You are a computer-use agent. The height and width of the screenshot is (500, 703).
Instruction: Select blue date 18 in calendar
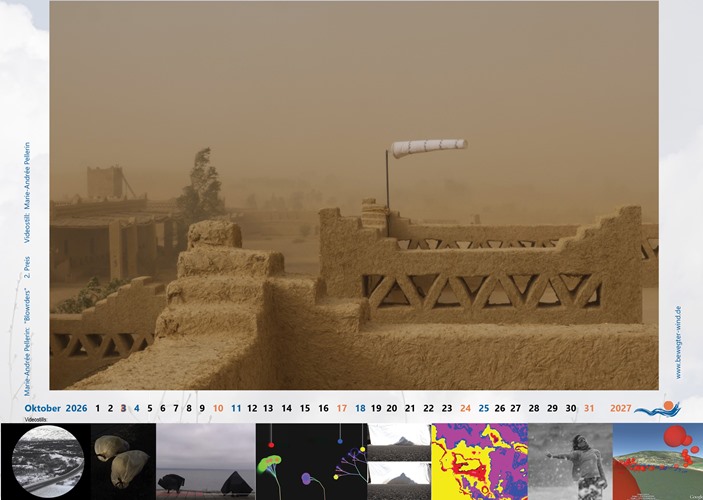pyautogui.click(x=360, y=408)
